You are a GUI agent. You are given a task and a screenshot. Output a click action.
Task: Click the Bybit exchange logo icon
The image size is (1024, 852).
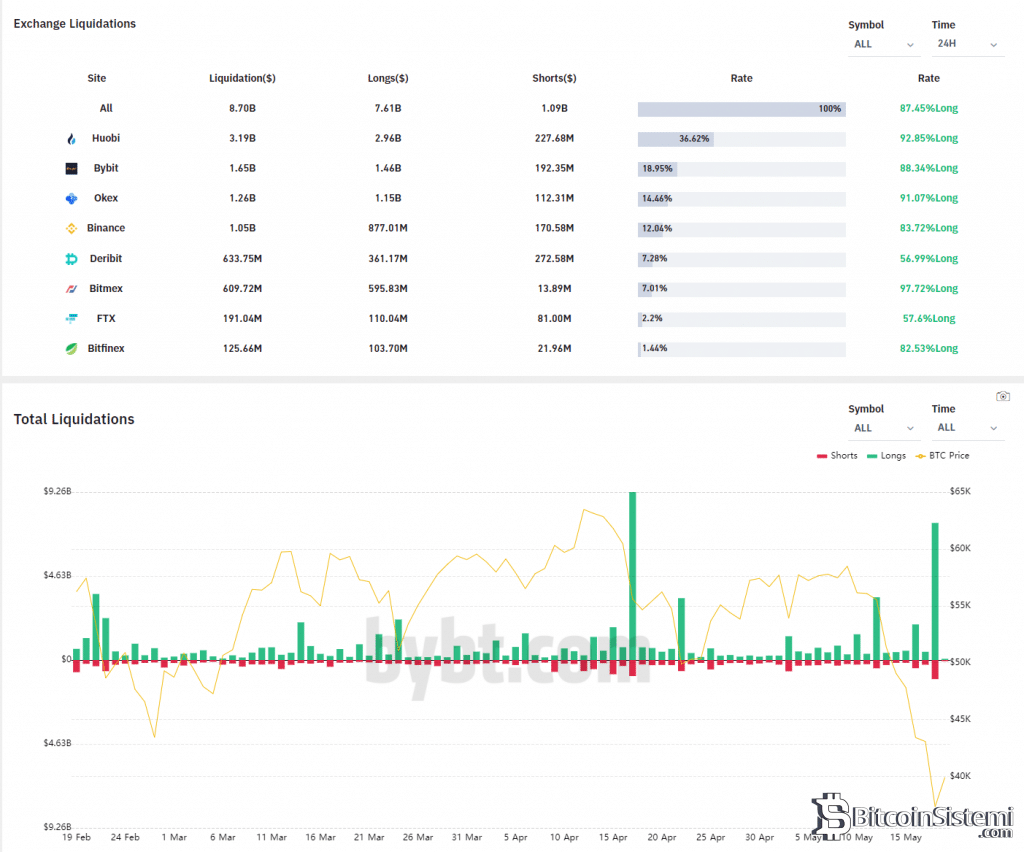point(71,169)
